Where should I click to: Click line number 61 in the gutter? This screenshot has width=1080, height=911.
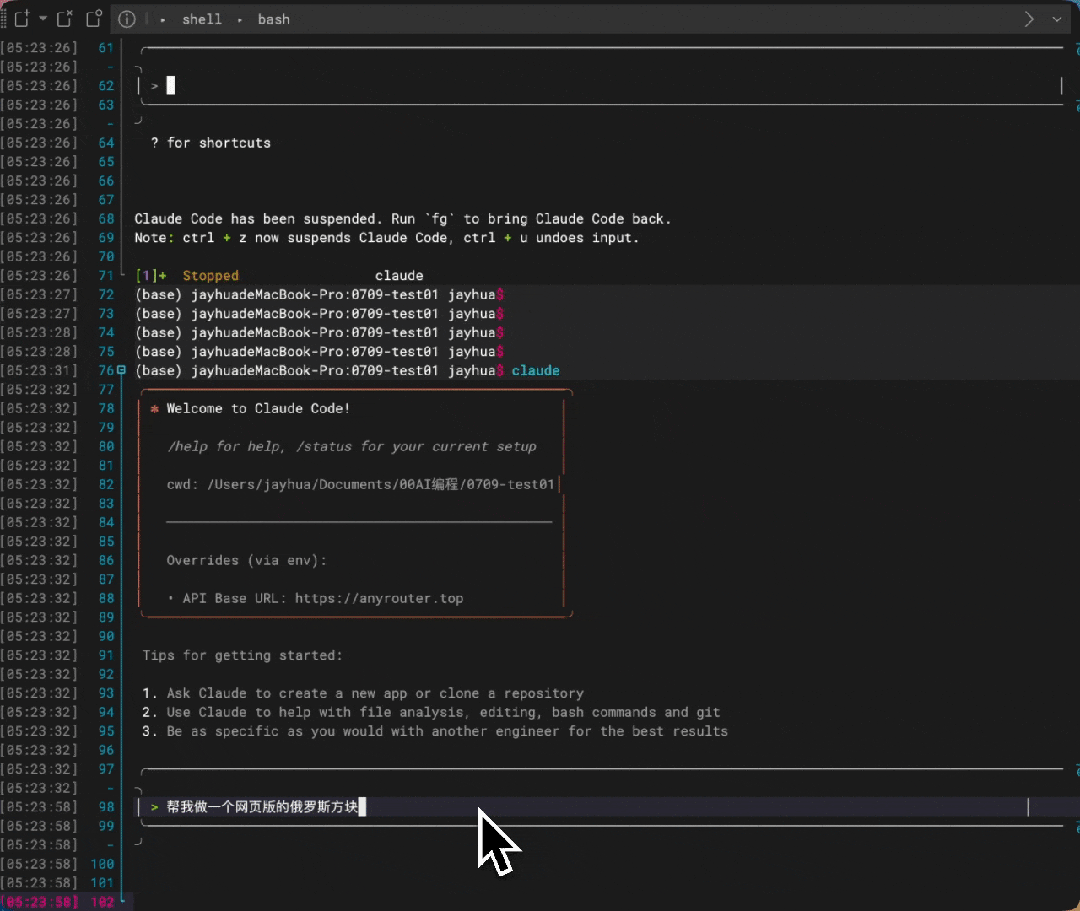pyautogui.click(x=106, y=48)
